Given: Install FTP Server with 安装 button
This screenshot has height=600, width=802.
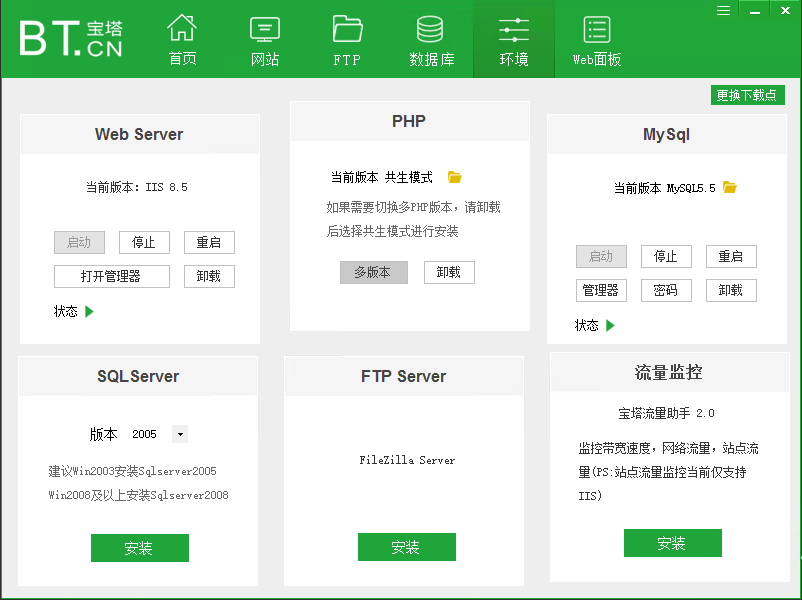Looking at the screenshot, I should pos(407,547).
